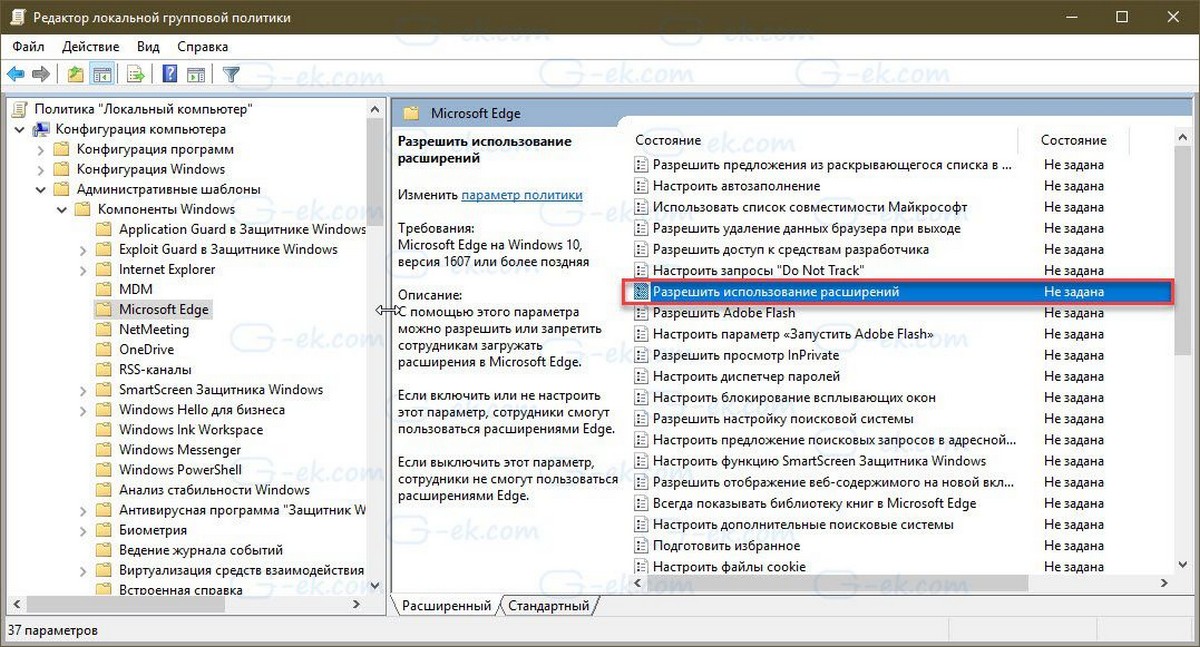Screen dimensions: 1200x647
Task: Click the forward arrow in the toolbar
Action: click(41, 74)
